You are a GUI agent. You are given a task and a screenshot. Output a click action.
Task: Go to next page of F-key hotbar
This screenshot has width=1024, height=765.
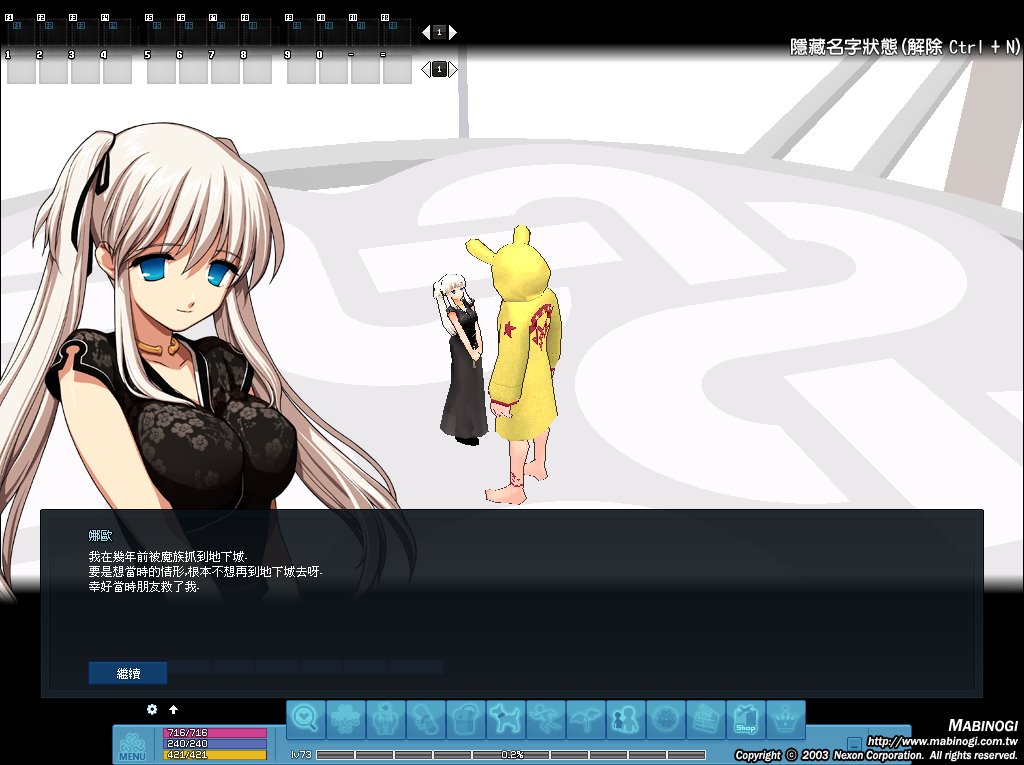(453, 32)
